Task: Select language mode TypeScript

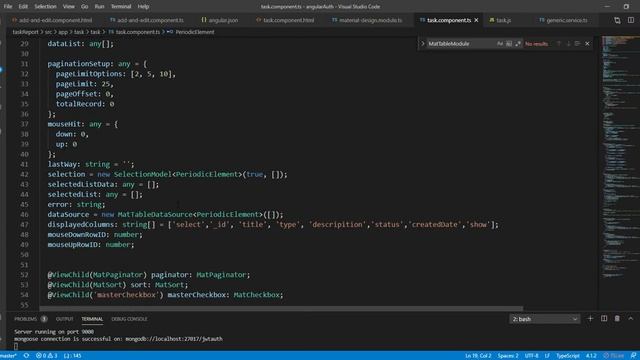Action: (568, 356)
